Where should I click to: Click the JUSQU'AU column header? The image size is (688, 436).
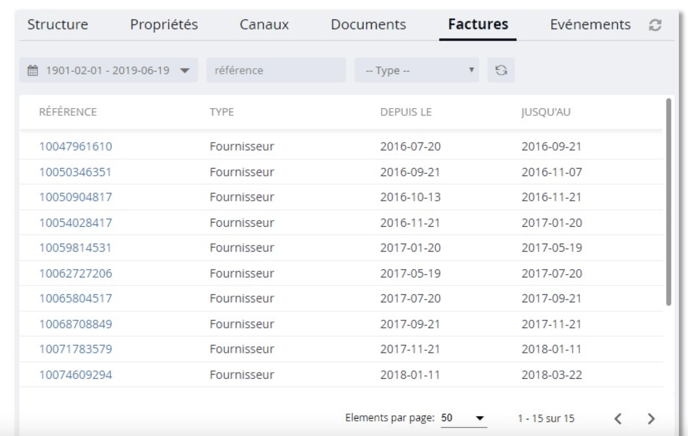coord(546,112)
